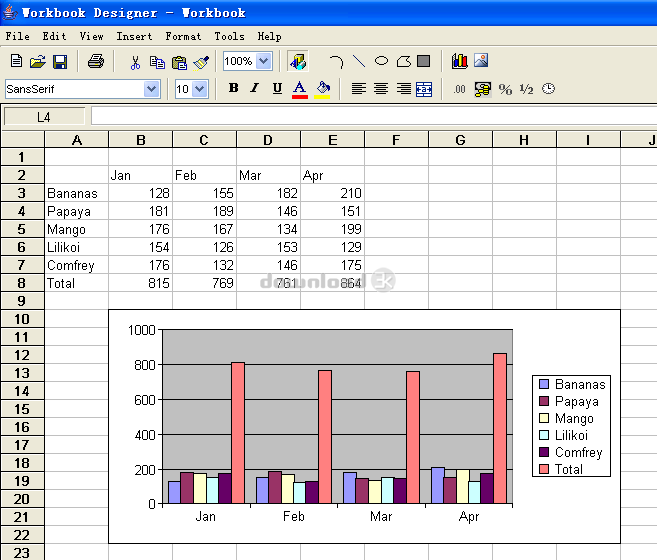This screenshot has height=560, width=657.
Task: Click the Cut scissors icon
Action: click(135, 62)
